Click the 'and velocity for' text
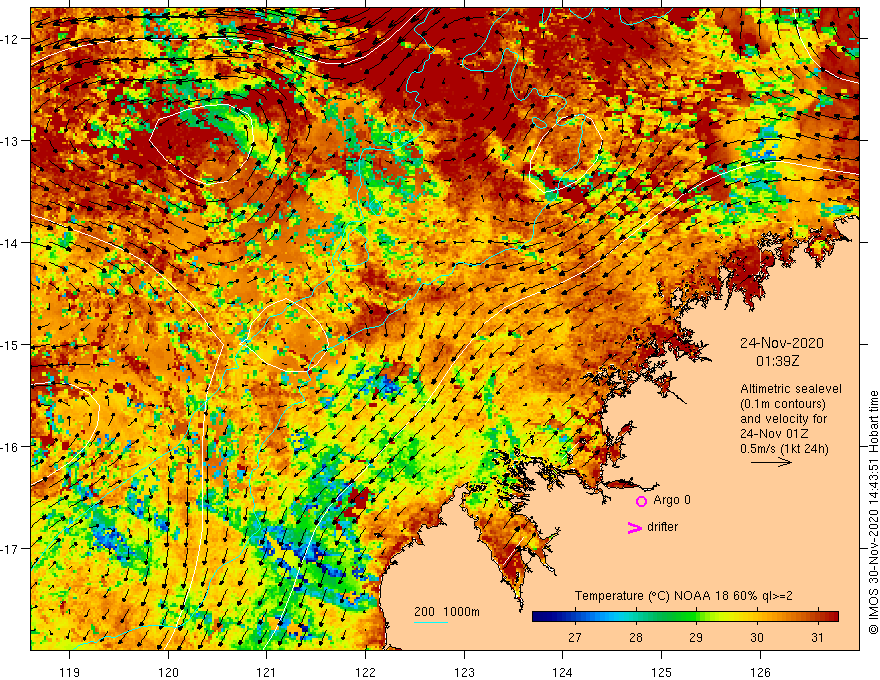This screenshot has width=880, height=680. coord(783,419)
